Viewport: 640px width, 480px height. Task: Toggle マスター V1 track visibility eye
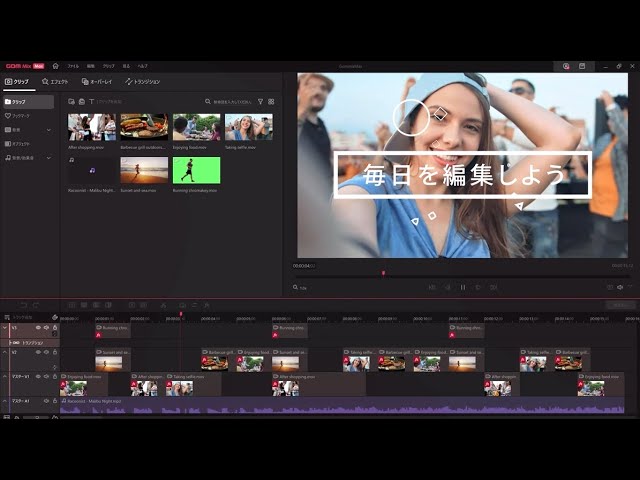38,377
